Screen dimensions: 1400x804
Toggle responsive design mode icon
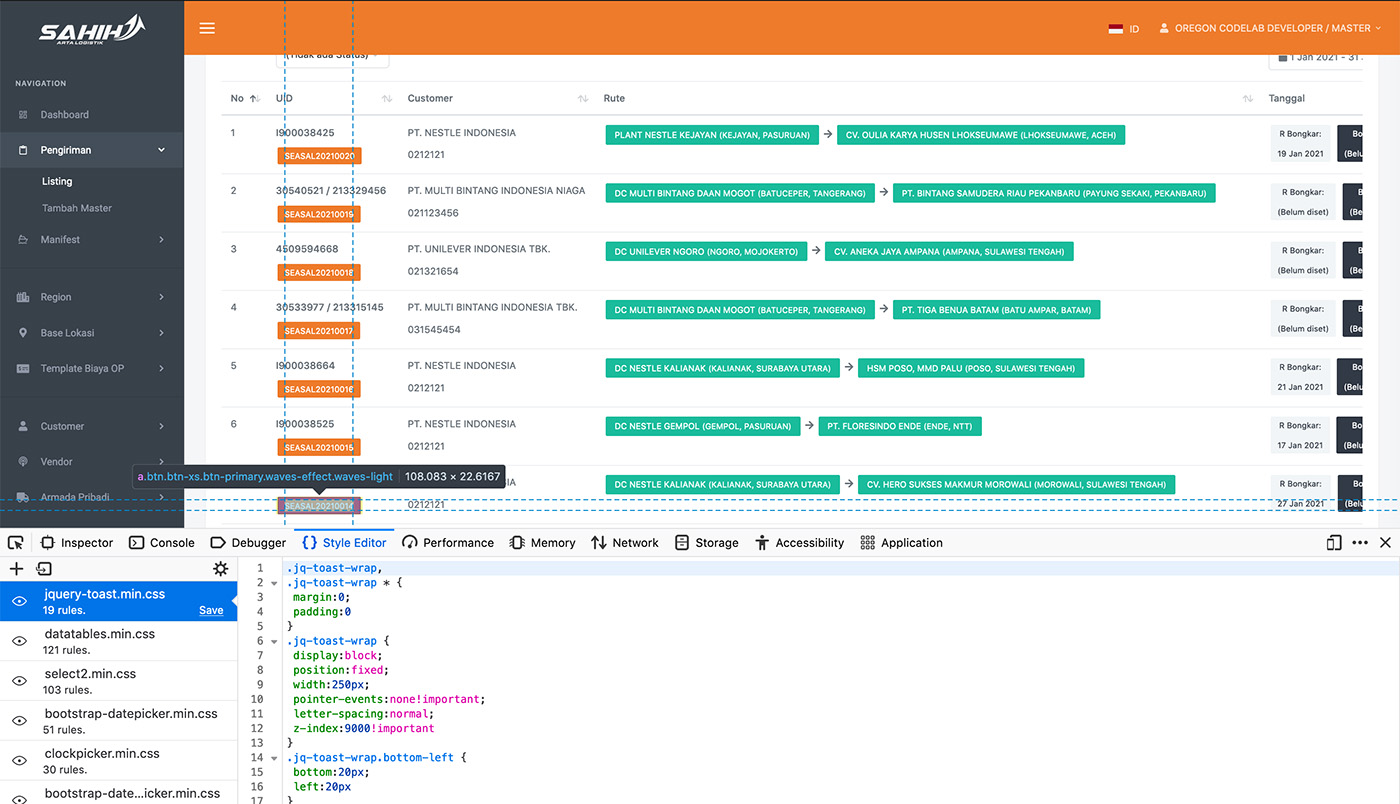1334,543
